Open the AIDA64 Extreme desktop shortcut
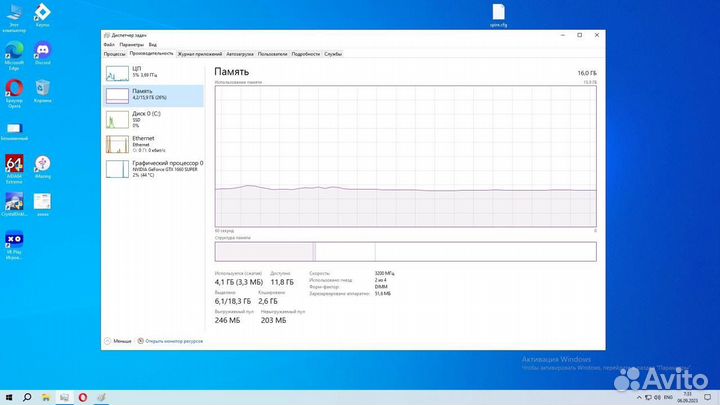Viewport: 720px width, 405px height. pyautogui.click(x=14, y=166)
